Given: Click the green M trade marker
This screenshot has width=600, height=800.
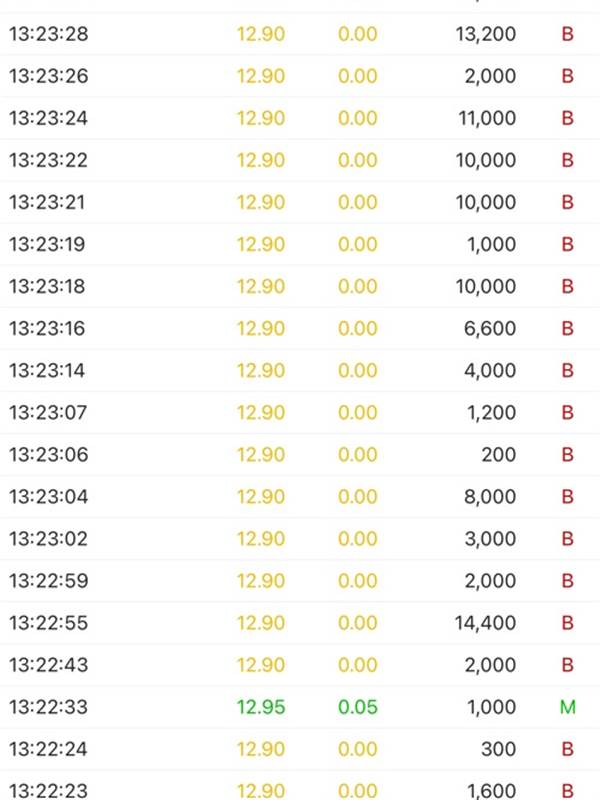Looking at the screenshot, I should [567, 707].
